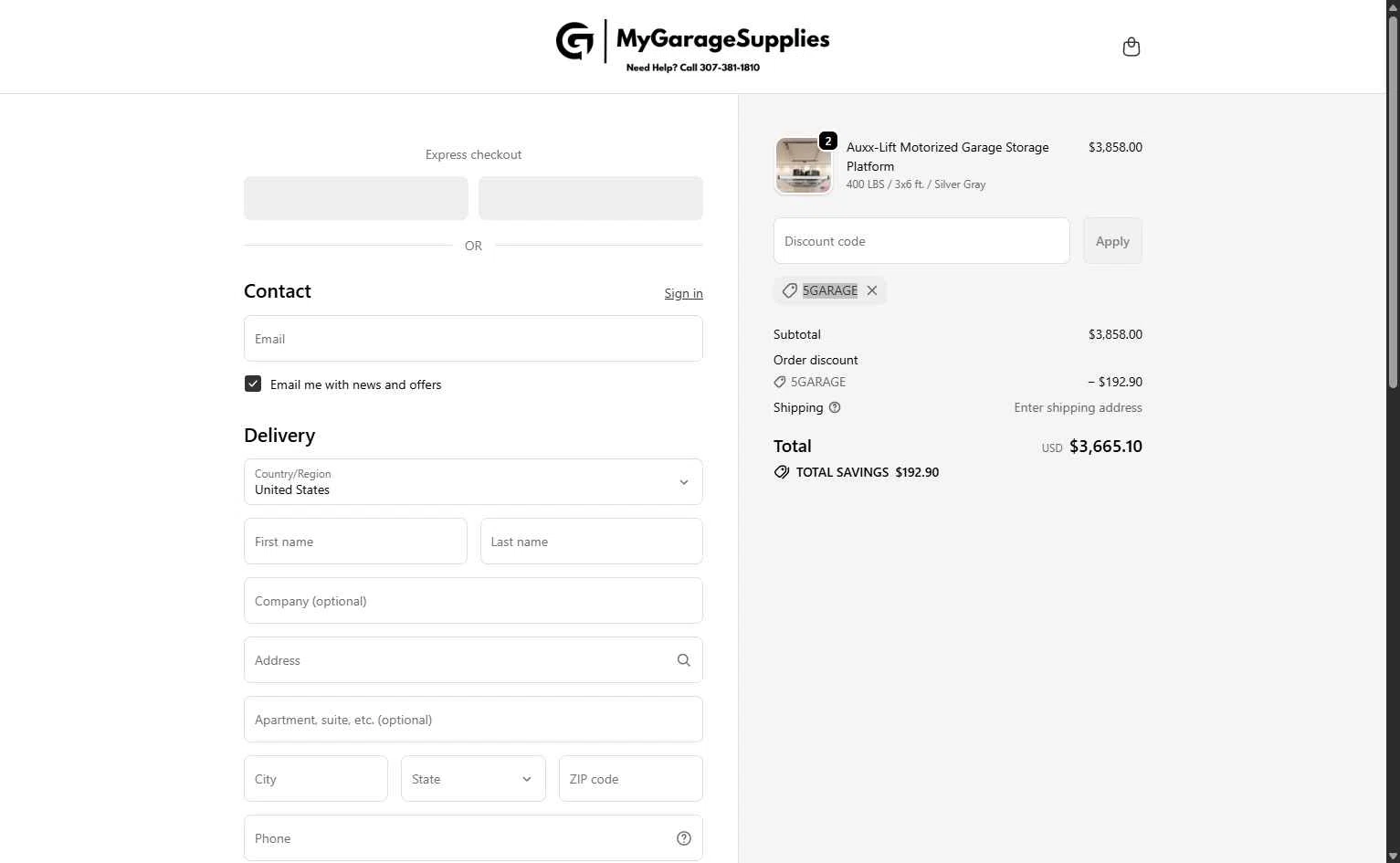Click the address search magnifier icon
1400x863 pixels.
[684, 660]
